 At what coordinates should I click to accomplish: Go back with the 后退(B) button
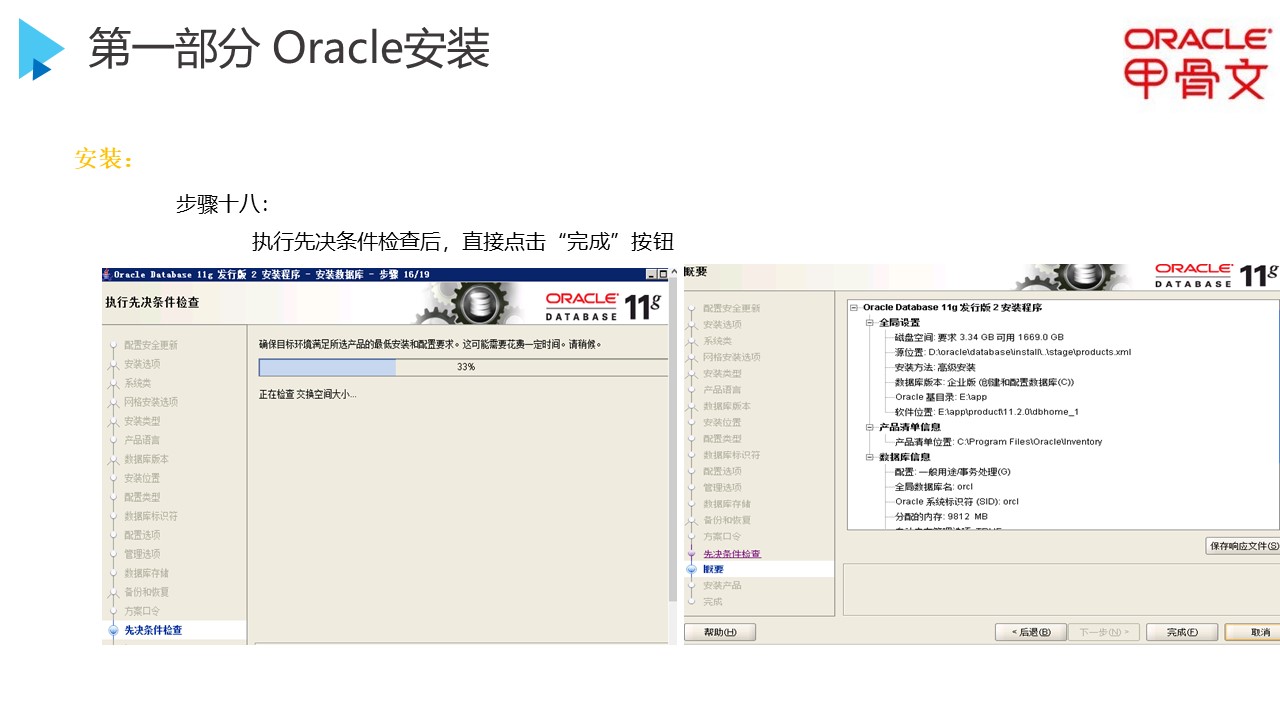[x=1030, y=632]
